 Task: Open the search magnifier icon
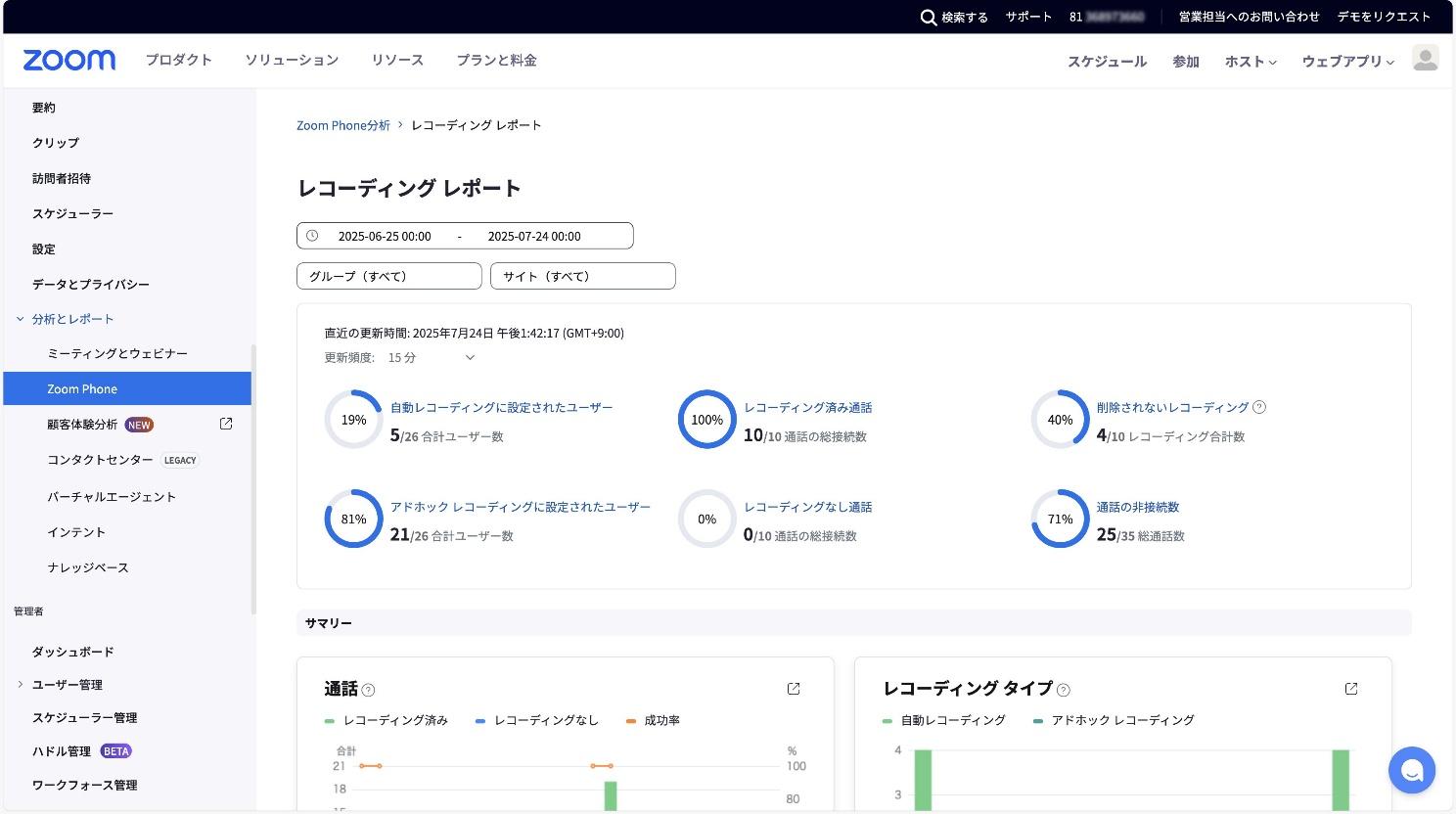(929, 17)
